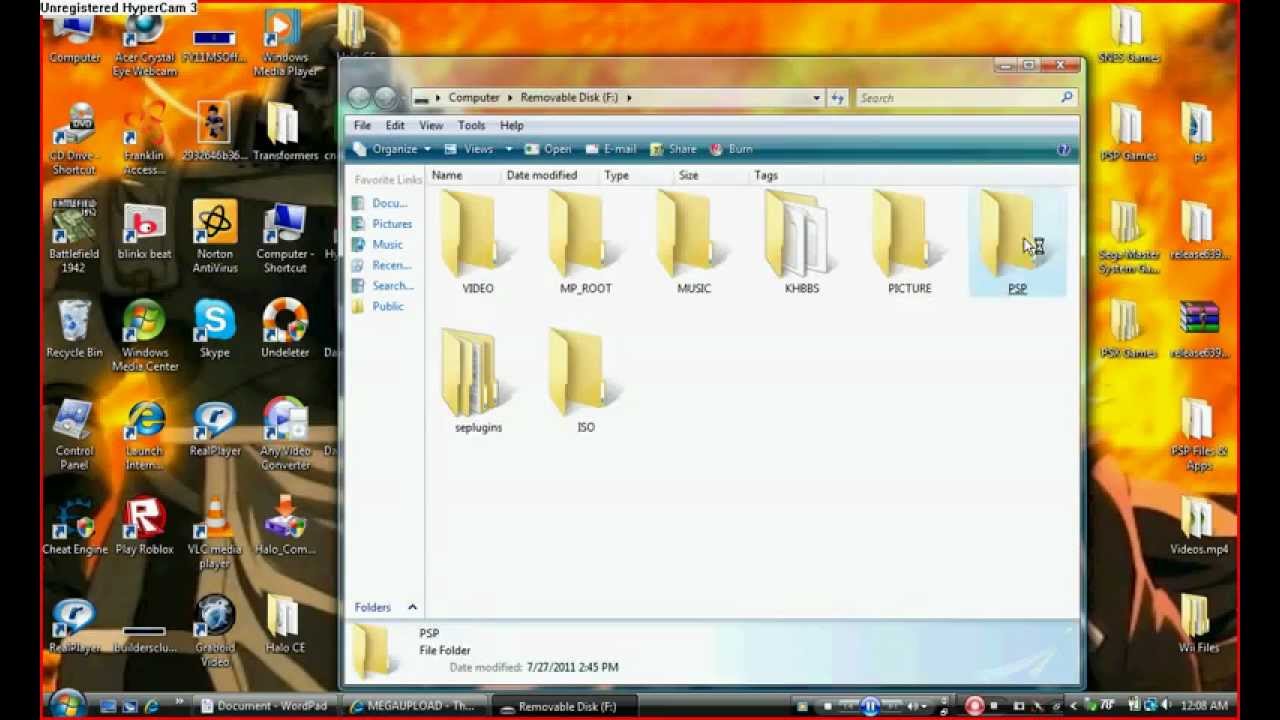Select Wii Files folder on desktop
Viewport: 1280px width, 720px height.
(1198, 624)
